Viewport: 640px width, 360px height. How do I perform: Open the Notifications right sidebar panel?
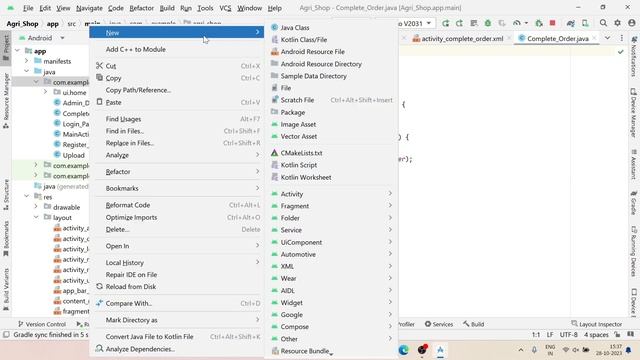point(634,56)
